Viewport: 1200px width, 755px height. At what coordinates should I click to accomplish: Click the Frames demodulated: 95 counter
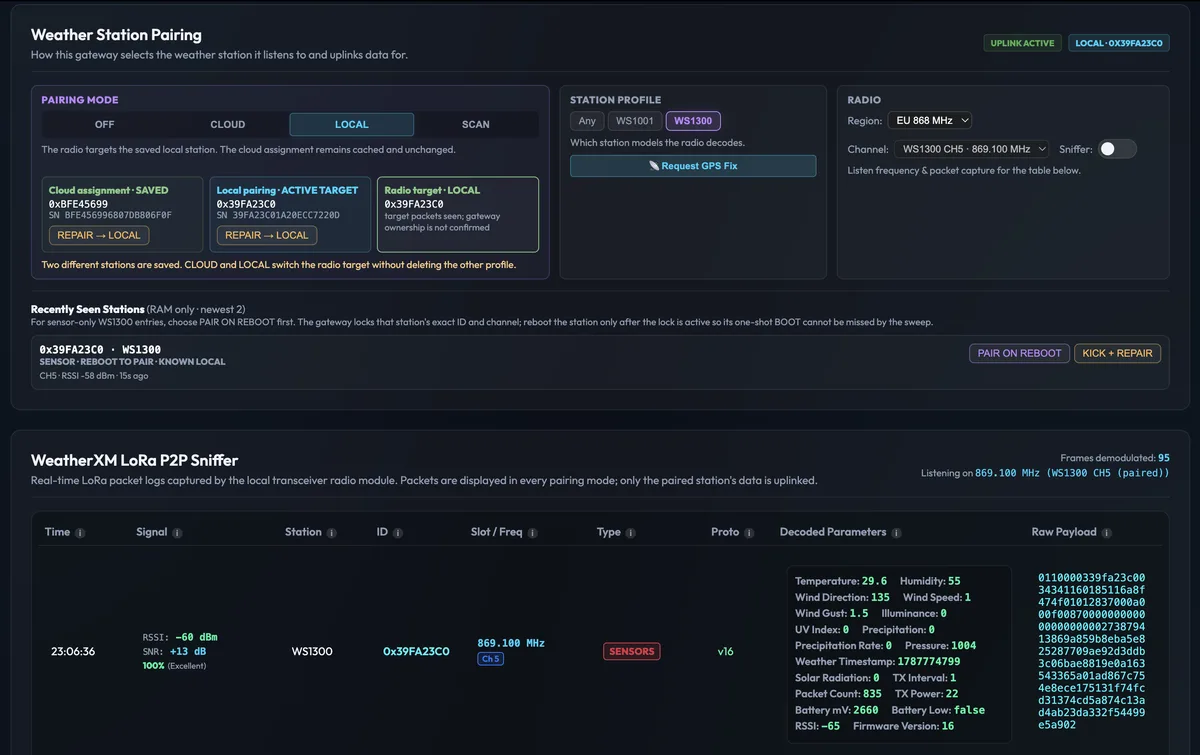click(x=1115, y=458)
